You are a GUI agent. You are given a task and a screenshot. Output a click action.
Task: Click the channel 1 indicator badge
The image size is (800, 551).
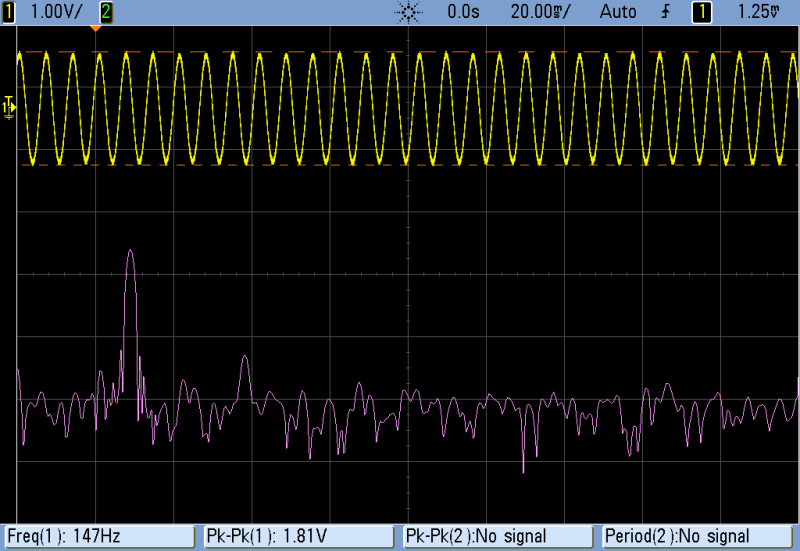coord(9,11)
